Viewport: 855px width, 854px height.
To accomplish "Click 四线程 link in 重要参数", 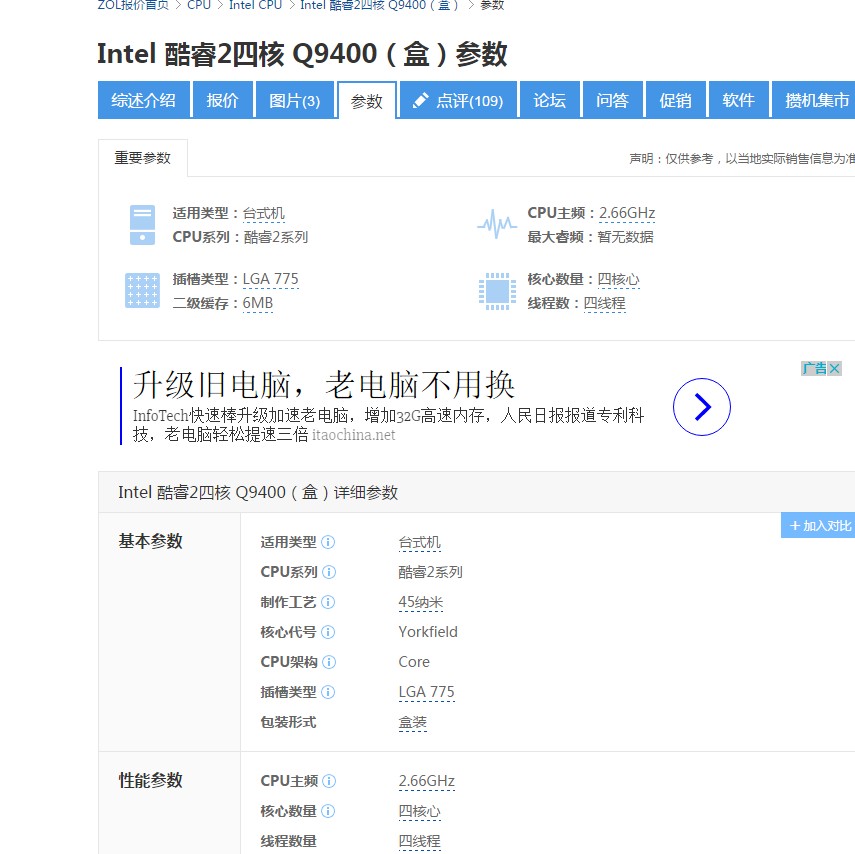I will (604, 303).
